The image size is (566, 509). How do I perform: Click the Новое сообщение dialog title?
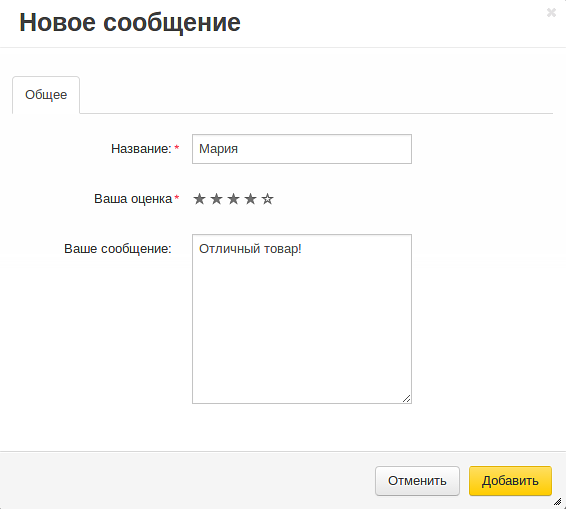(x=130, y=22)
